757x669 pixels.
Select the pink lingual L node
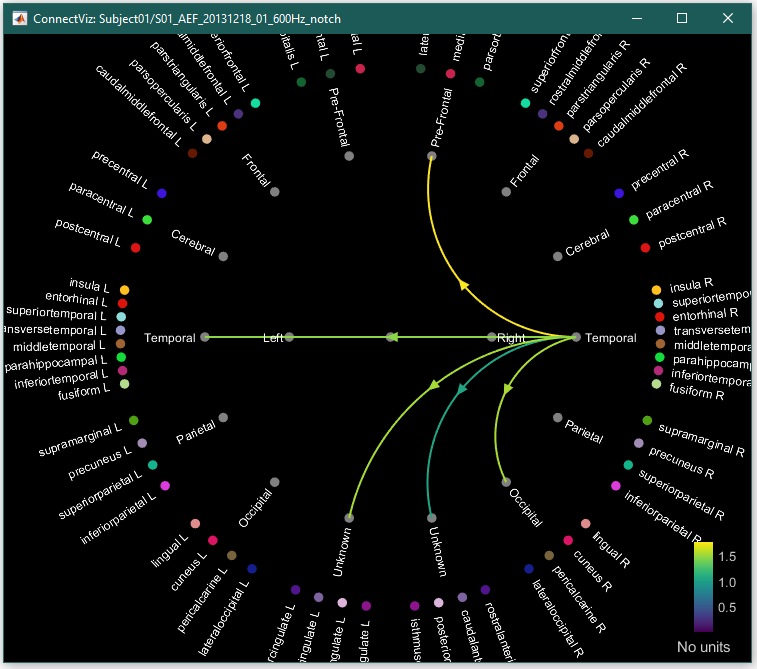[x=195, y=524]
